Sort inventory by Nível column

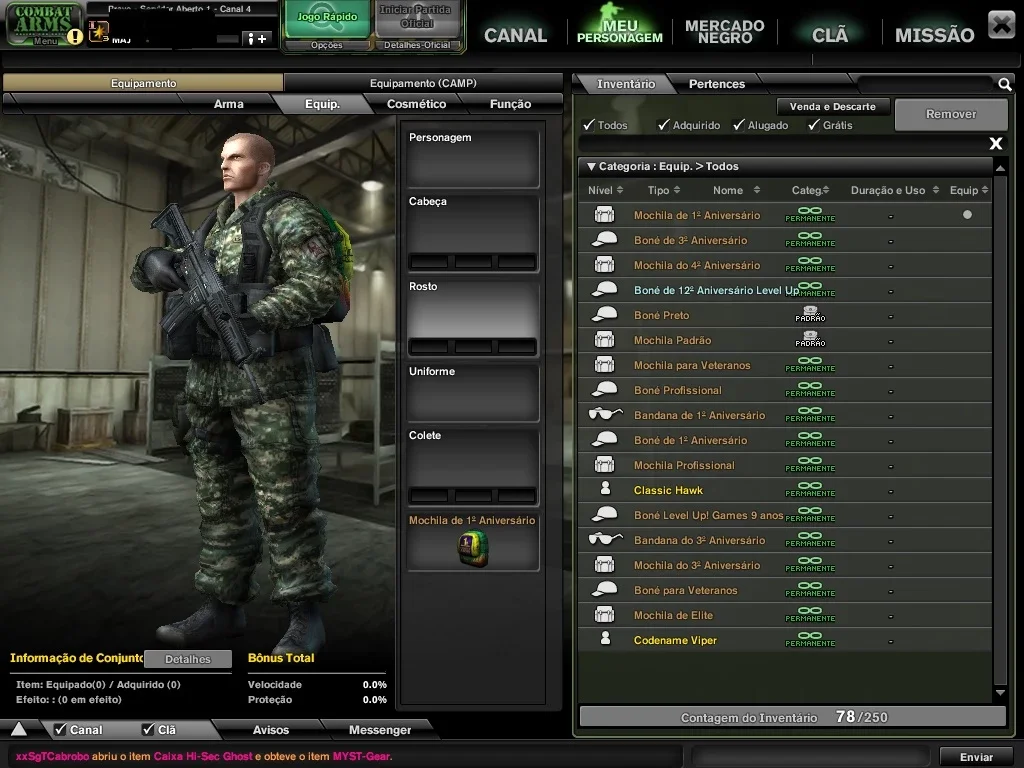(605, 190)
